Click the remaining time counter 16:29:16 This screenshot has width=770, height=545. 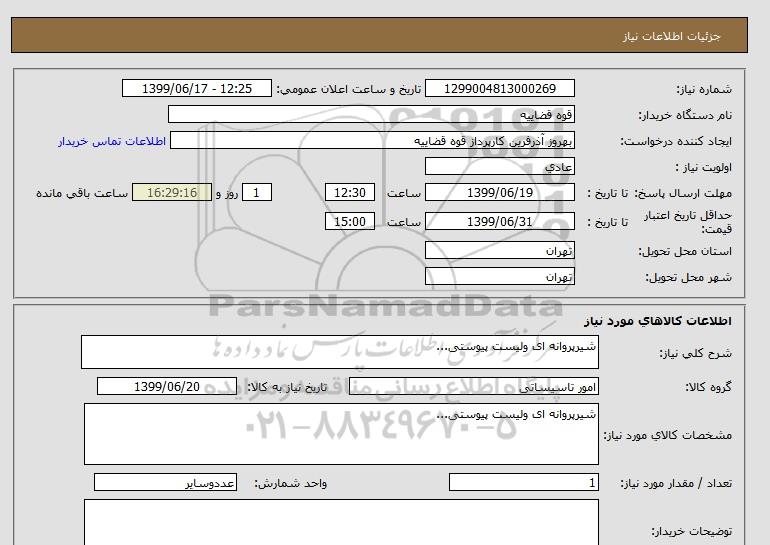coord(172,192)
